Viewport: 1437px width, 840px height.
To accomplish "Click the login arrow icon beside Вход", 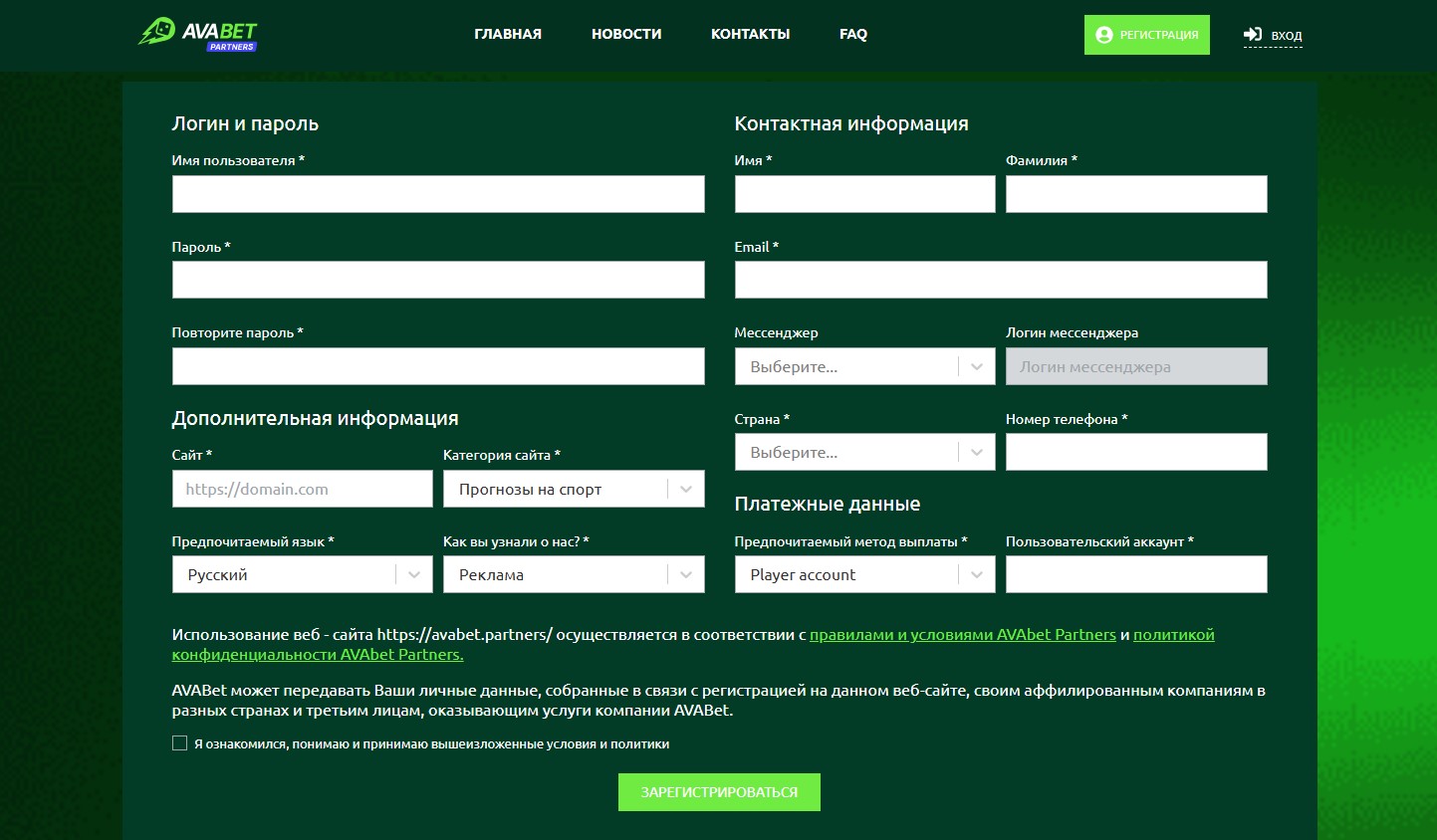I will coord(1253,35).
